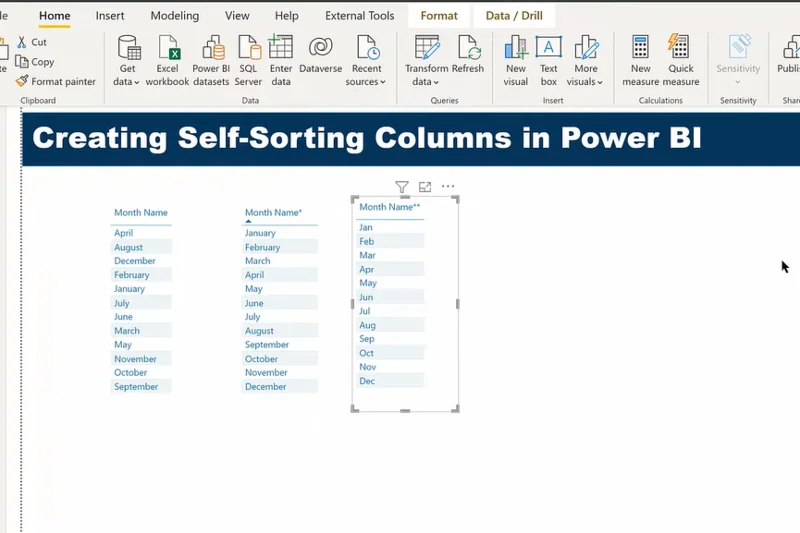Insert a New visual
The width and height of the screenshot is (800, 533).
pyautogui.click(x=516, y=61)
